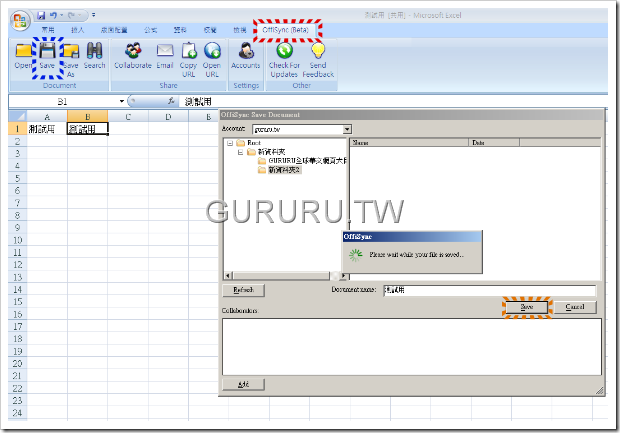Switch to the 版面配置 ribbon tab
Image resolution: width=620 pixels, height=433 pixels.
114,30
